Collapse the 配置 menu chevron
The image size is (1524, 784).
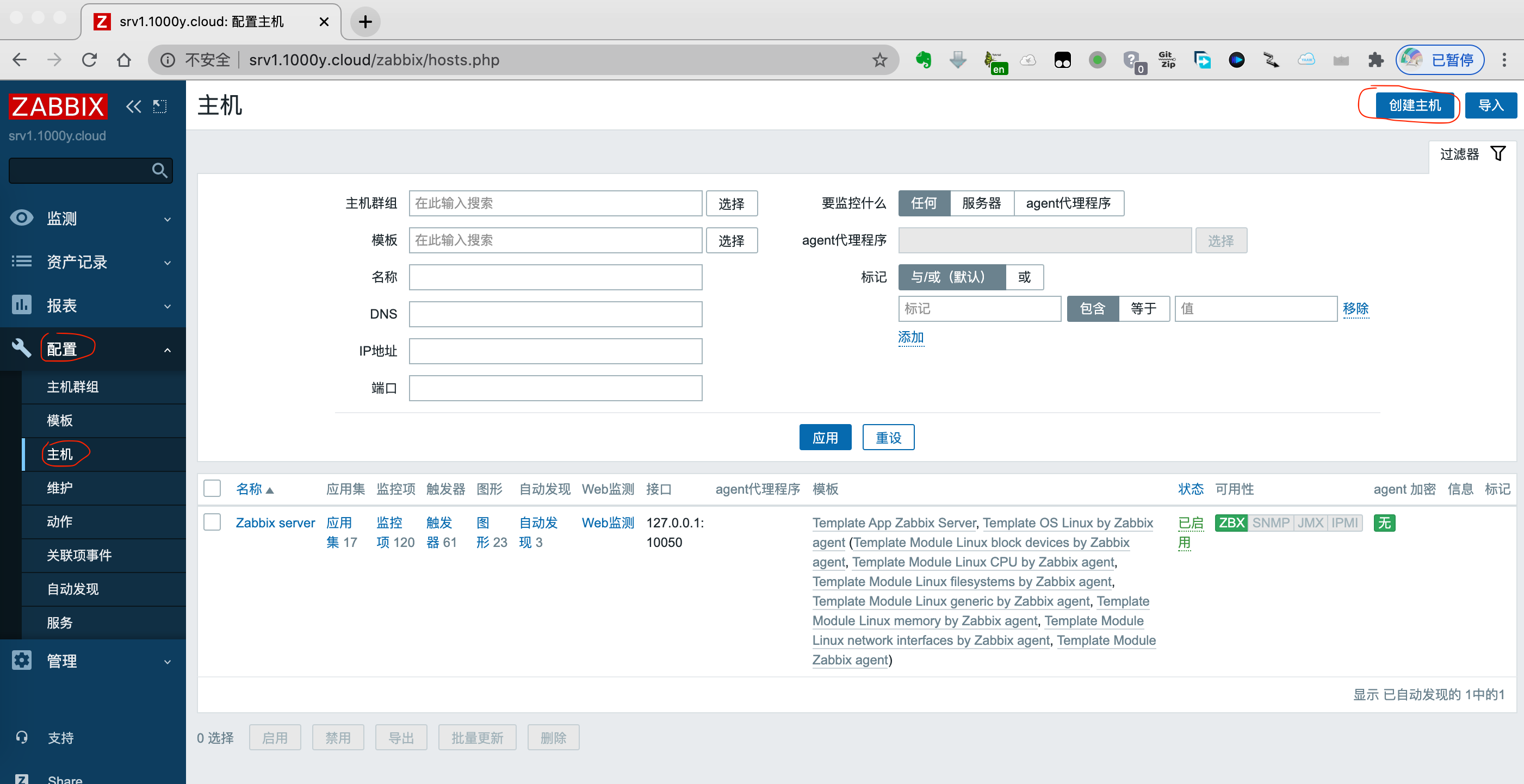(x=168, y=350)
